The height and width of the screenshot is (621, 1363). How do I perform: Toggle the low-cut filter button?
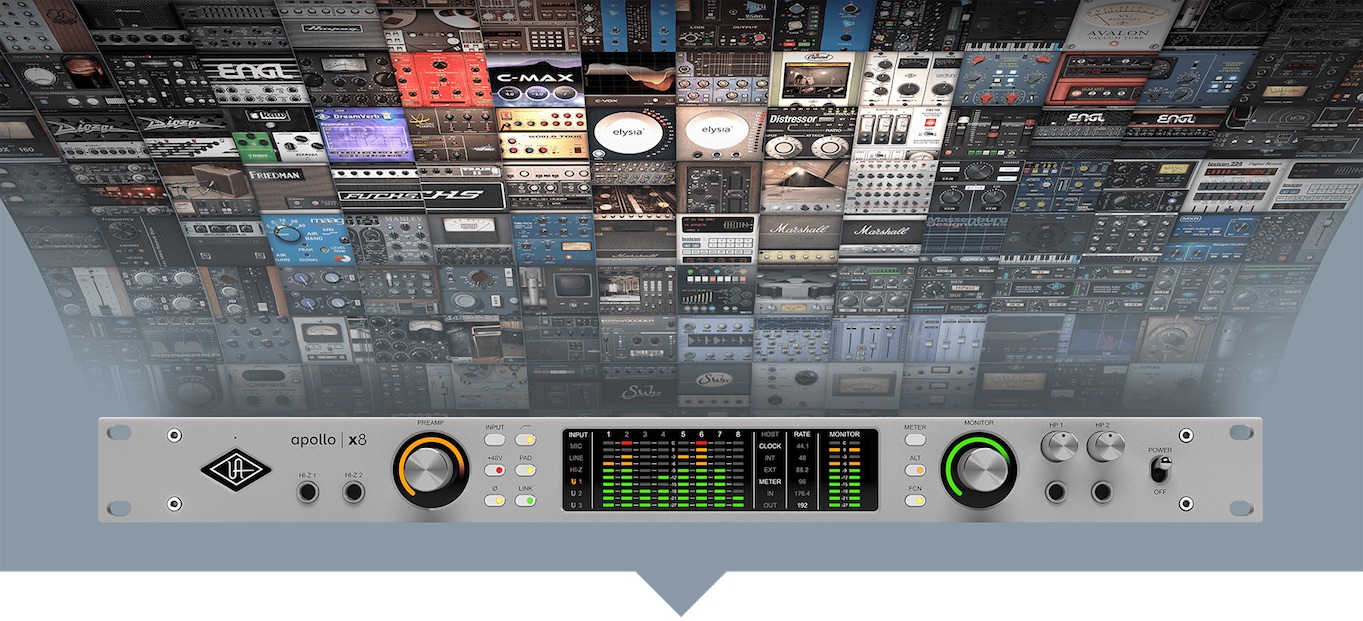(525, 440)
